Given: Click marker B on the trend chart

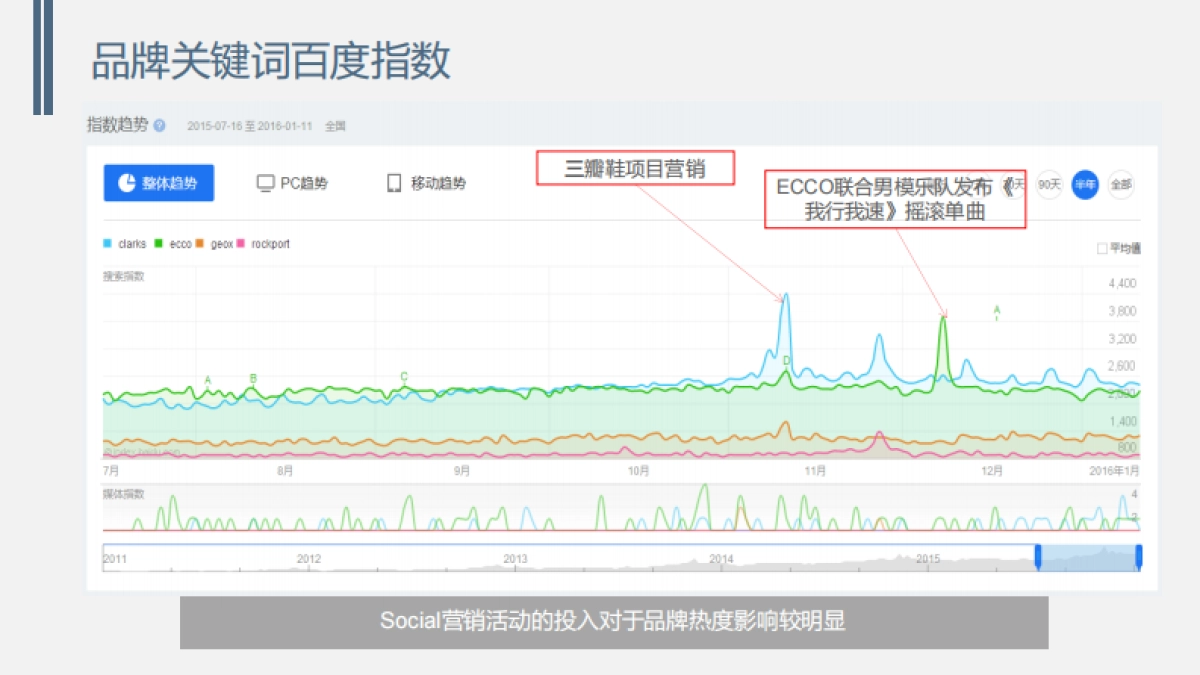Looking at the screenshot, I should pos(253,380).
